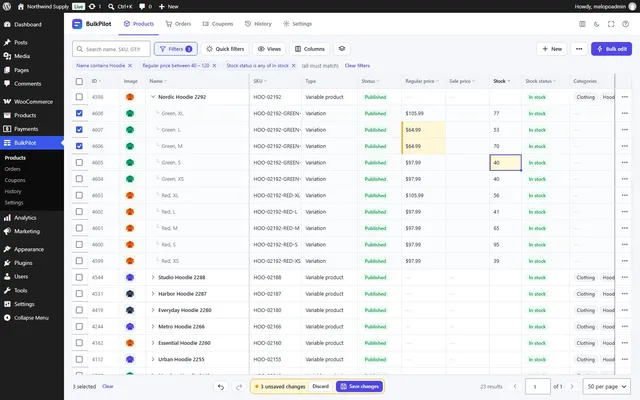This screenshot has width=640, height=400.
Task: Uncheck the Green, XL row checkbox
Action: pos(79,113)
